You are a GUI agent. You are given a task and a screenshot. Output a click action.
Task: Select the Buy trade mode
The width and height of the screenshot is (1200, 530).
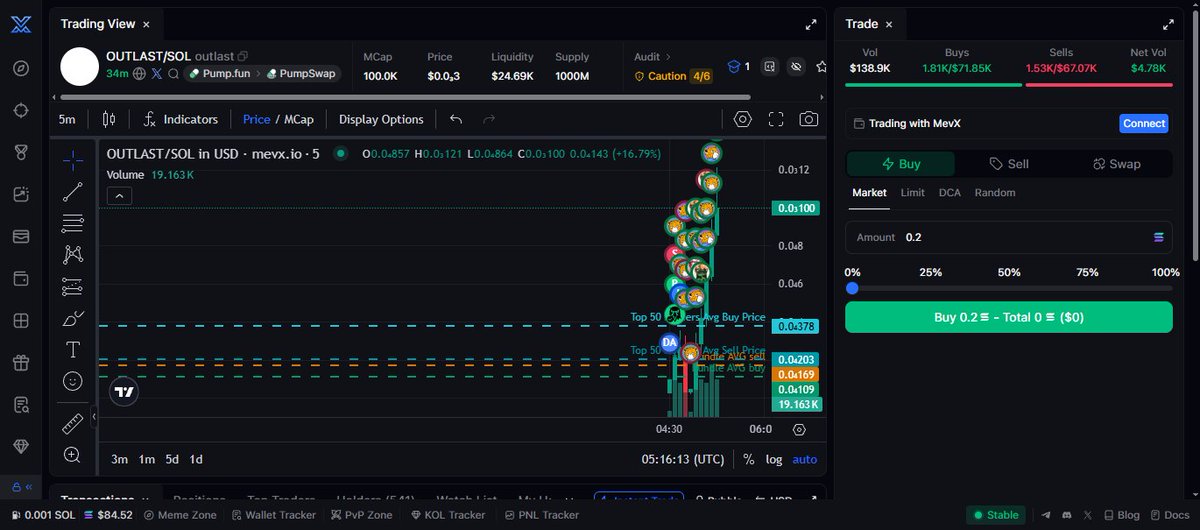(x=901, y=164)
